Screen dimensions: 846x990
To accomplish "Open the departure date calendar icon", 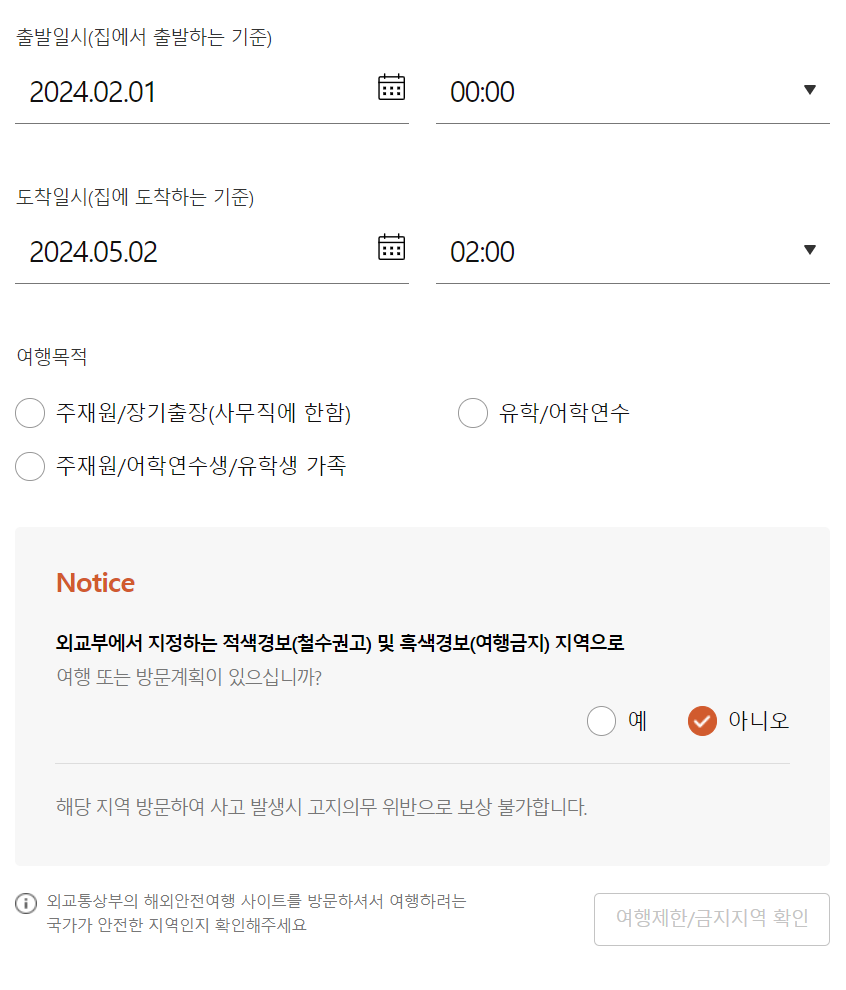I will [391, 87].
